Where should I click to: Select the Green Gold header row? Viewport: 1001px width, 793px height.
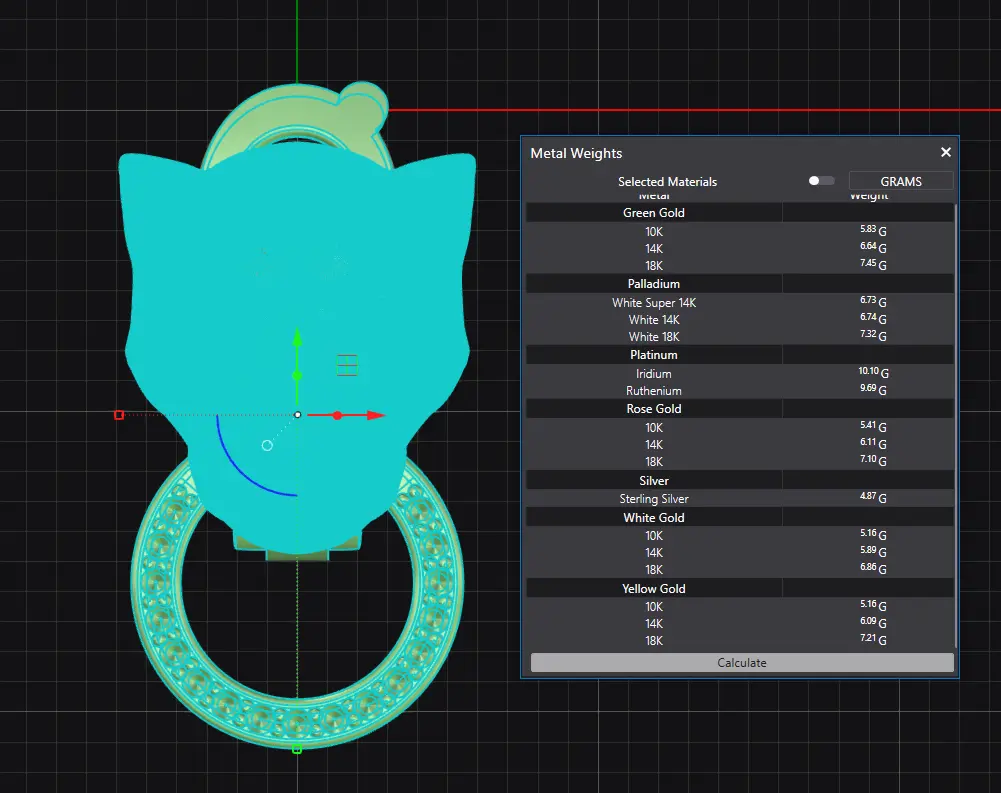[x=739, y=213]
